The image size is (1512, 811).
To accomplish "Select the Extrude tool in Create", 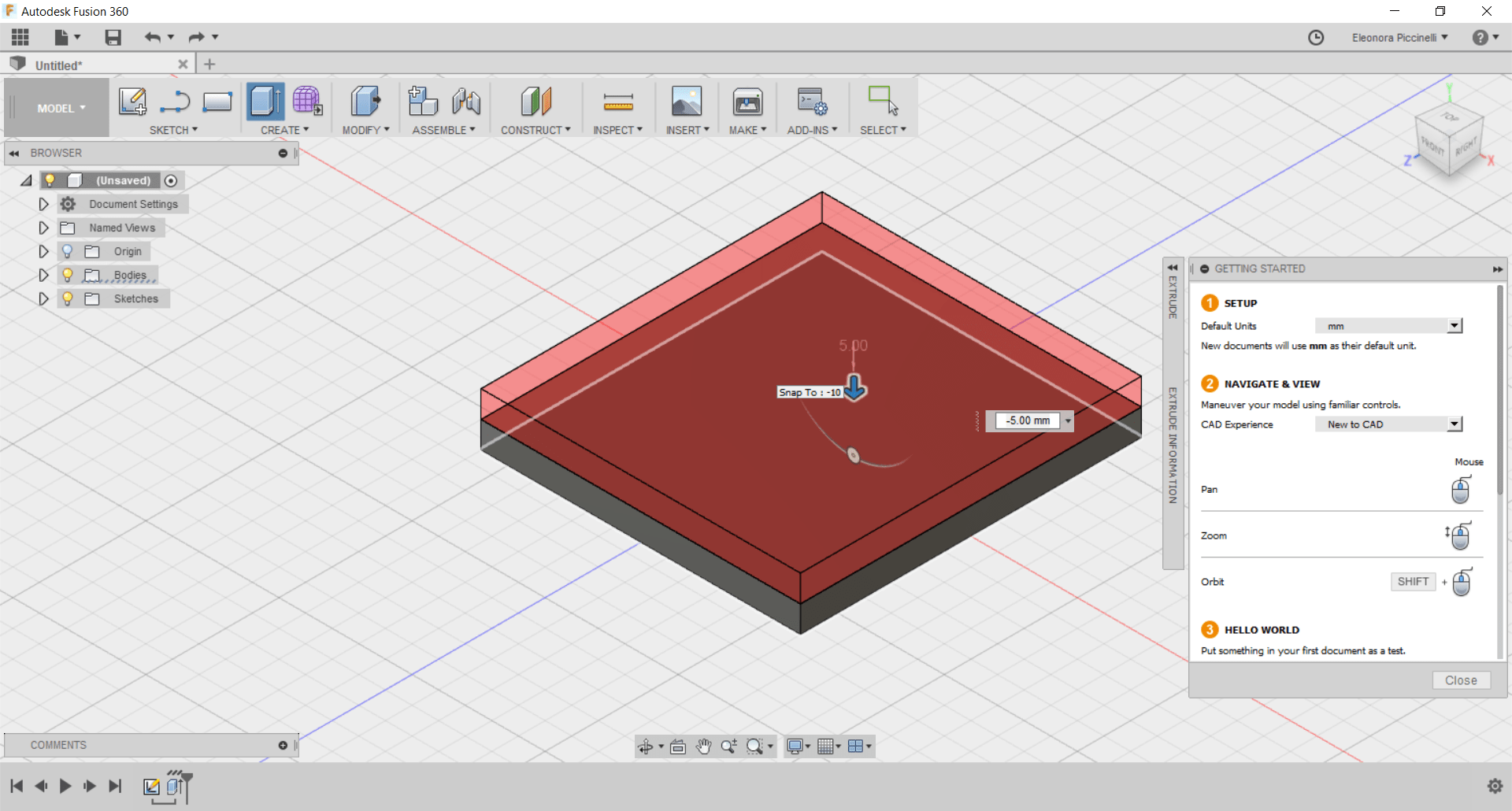I will point(265,102).
